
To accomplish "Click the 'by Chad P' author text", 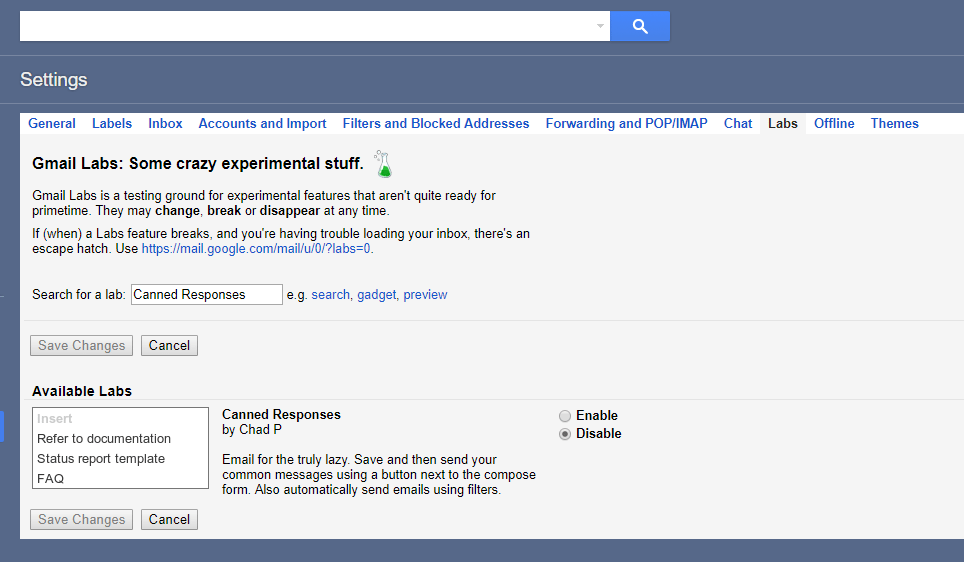I will tap(252, 430).
